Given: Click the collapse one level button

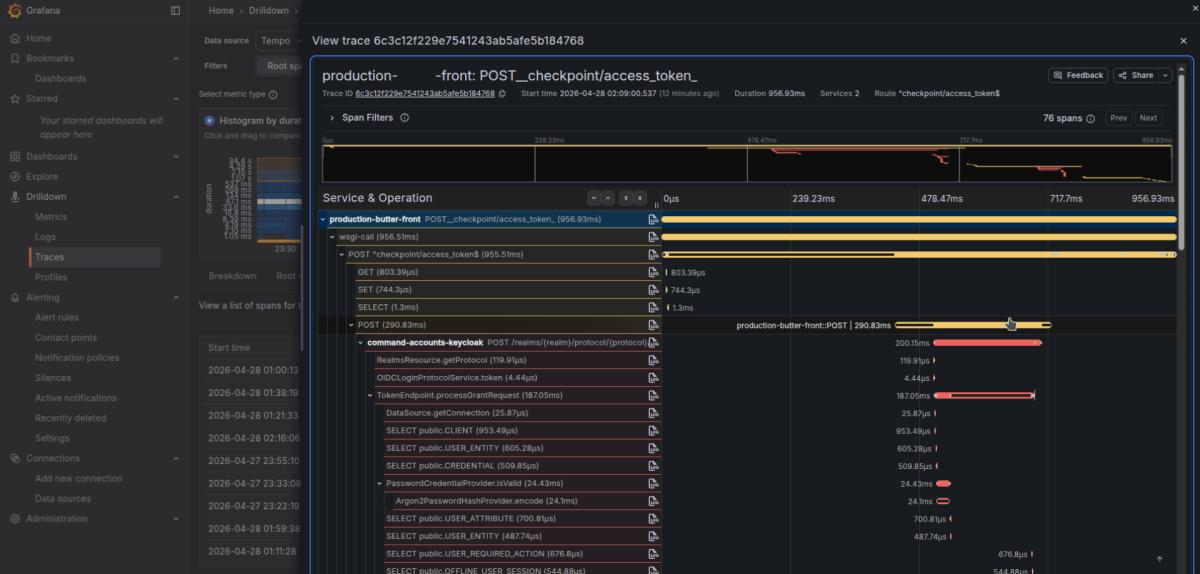Looking at the screenshot, I should [608, 198].
